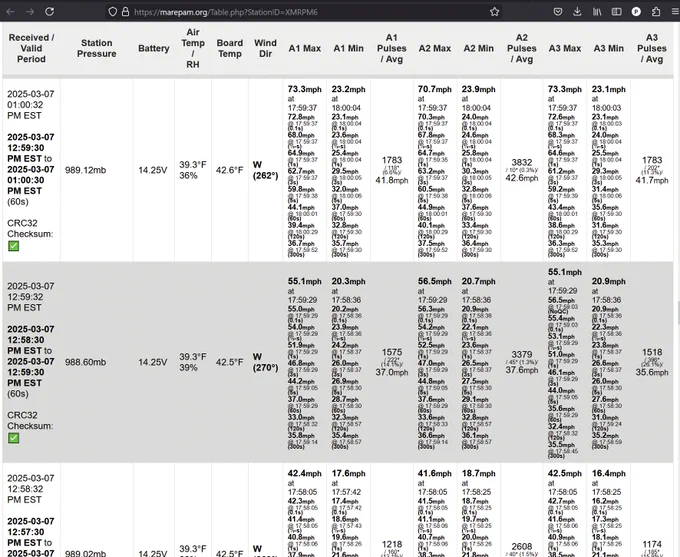Viewport: 680px width, 557px height.
Task: Click the 'A1 Max' column header
Action: tap(305, 48)
